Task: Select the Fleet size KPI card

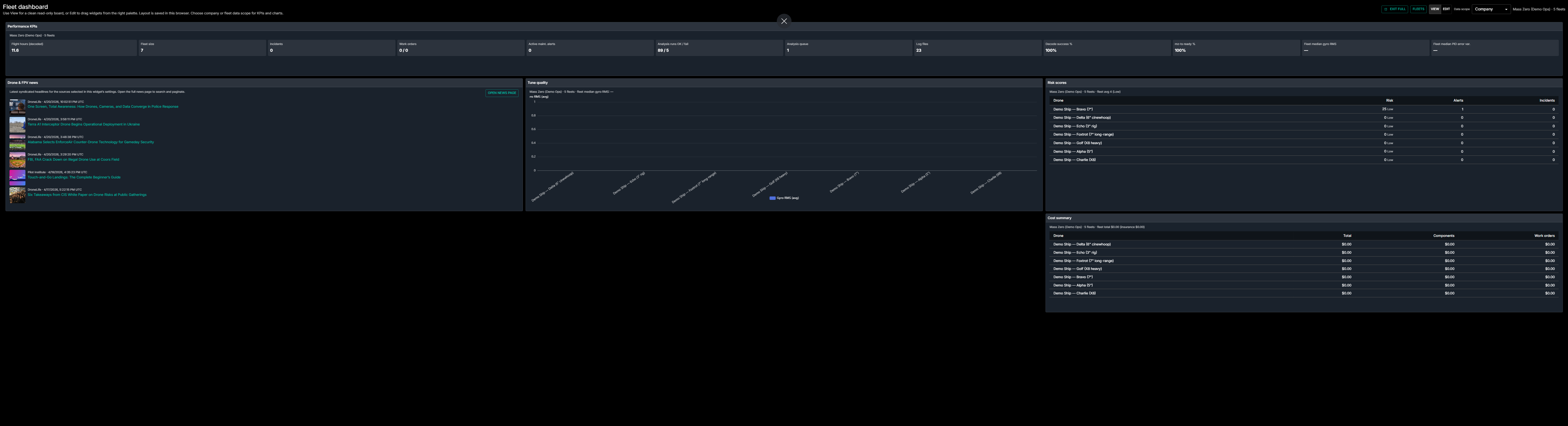Action: 202,47
